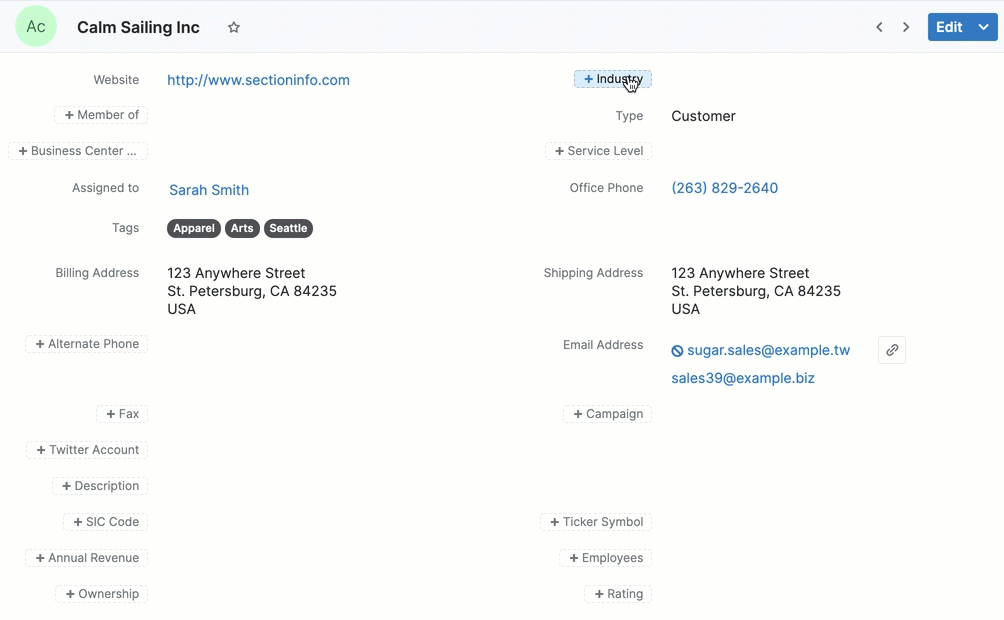Image resolution: width=1004 pixels, height=620 pixels.
Task: Mark Calm Sailing Inc as favorite star
Action: 234,28
